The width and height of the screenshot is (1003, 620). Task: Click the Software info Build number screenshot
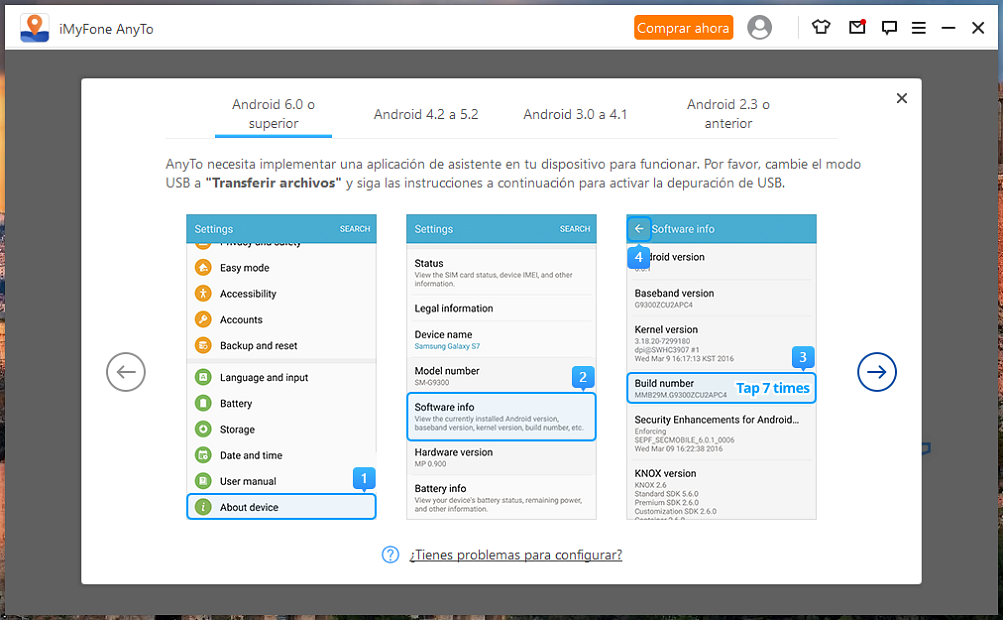[x=721, y=367]
